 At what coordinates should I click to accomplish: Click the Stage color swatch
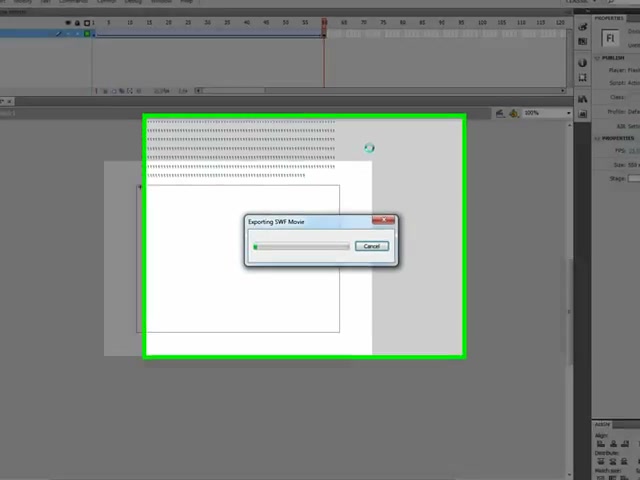pos(634,178)
